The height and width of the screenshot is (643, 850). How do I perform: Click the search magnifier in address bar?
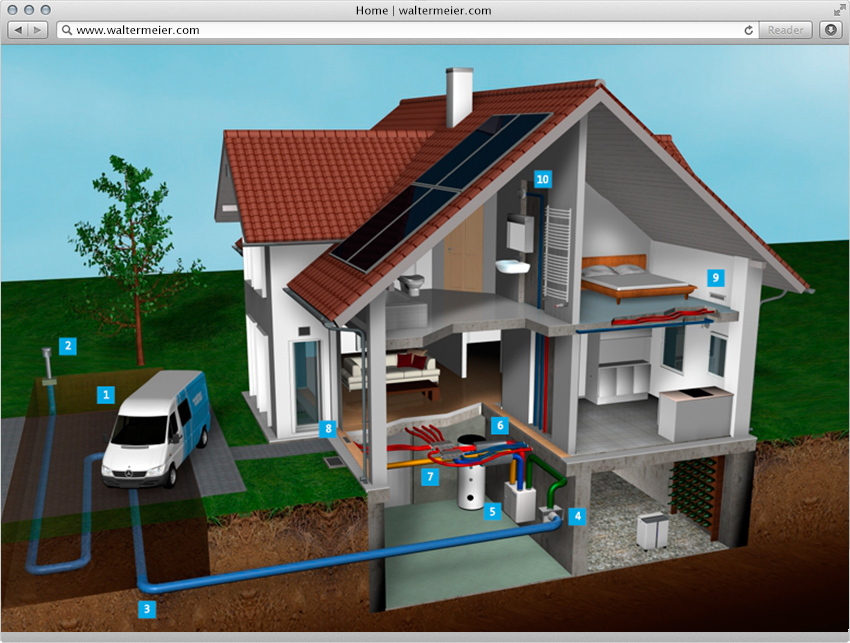click(67, 30)
